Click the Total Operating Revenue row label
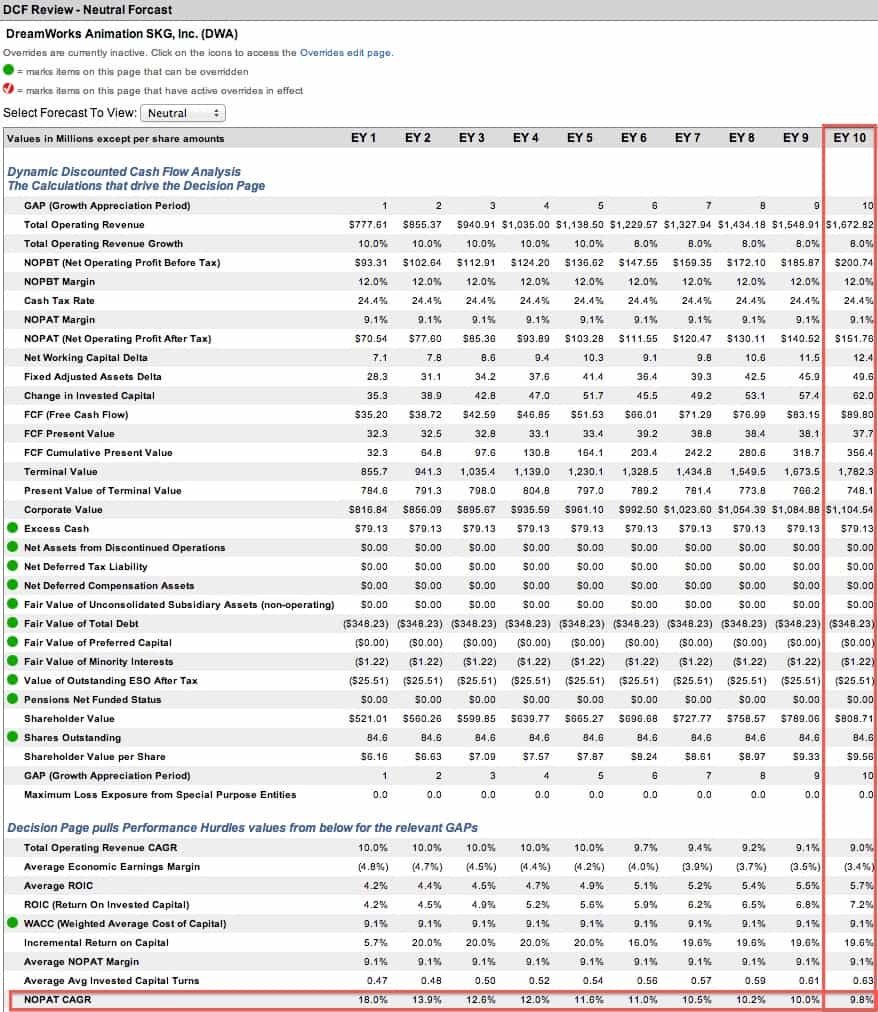 coord(84,225)
